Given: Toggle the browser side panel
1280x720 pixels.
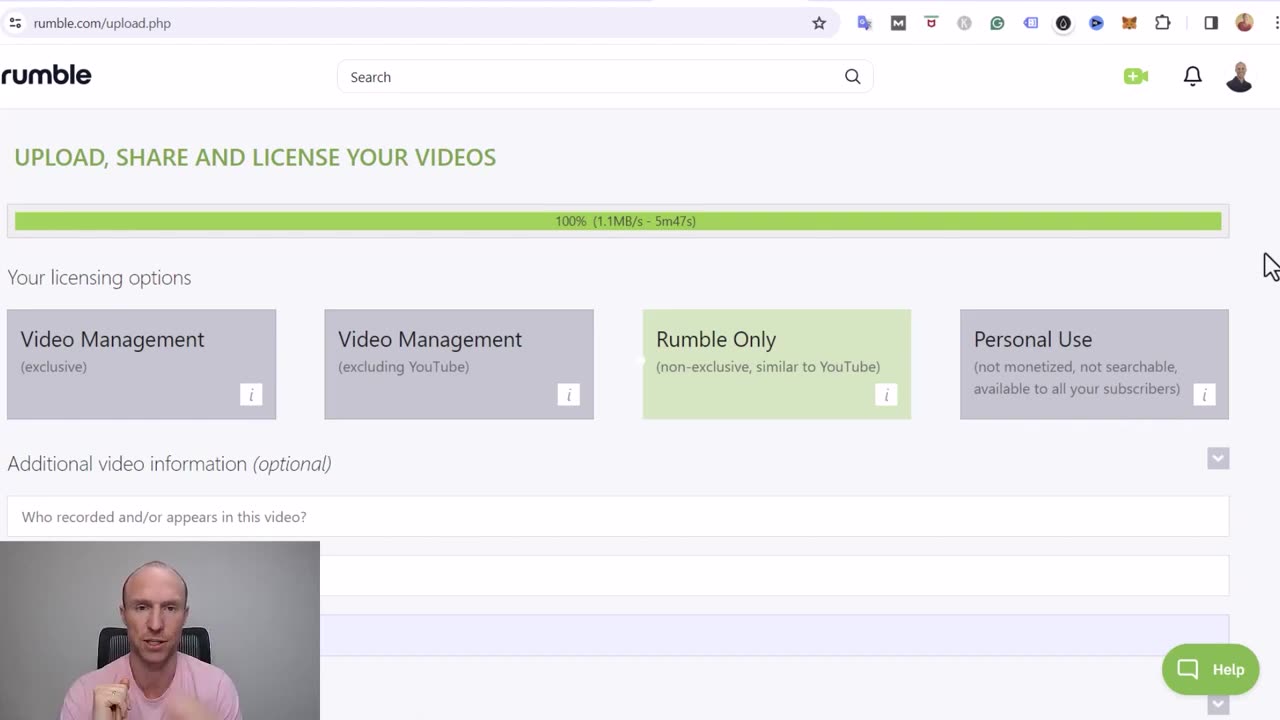Looking at the screenshot, I should 1211,23.
